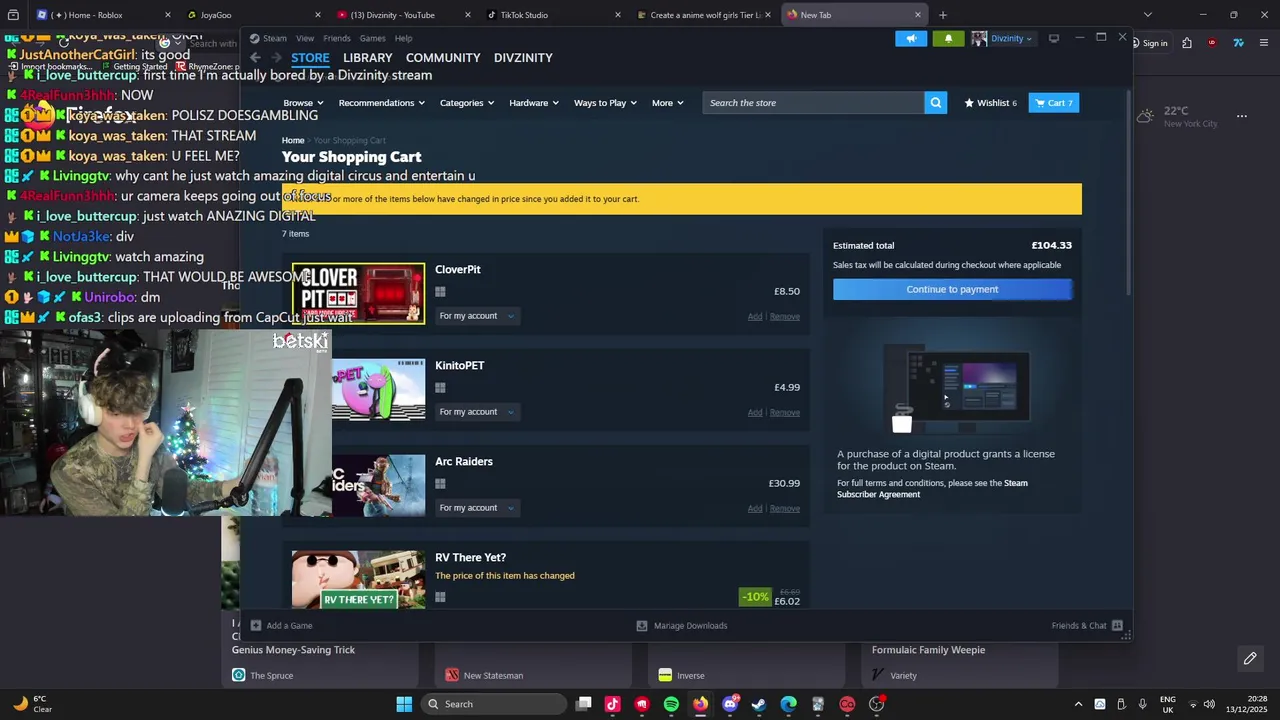Expand Hardware dropdown
Screen dimensions: 1280x720
click(x=534, y=103)
